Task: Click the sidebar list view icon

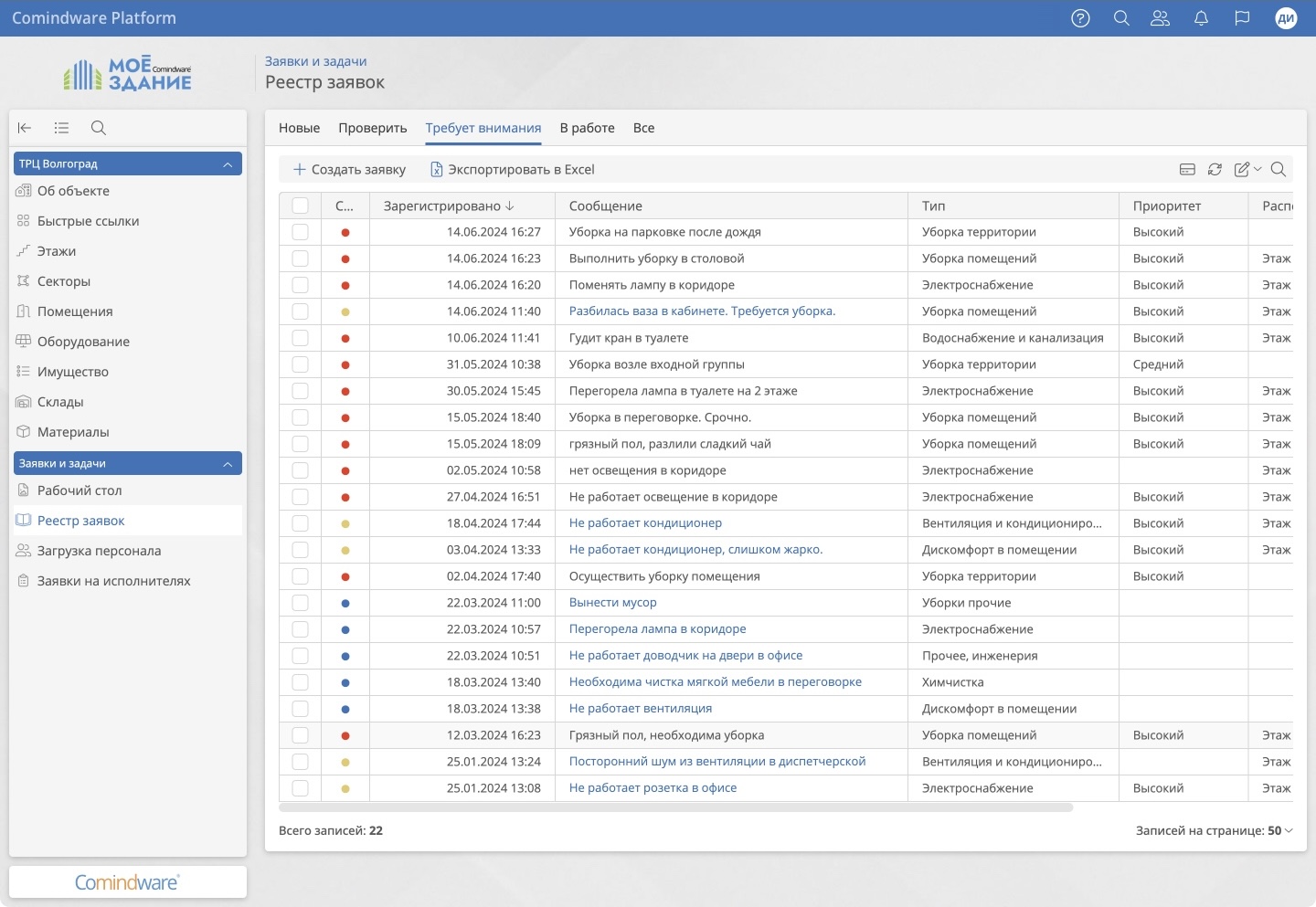Action: click(61, 128)
